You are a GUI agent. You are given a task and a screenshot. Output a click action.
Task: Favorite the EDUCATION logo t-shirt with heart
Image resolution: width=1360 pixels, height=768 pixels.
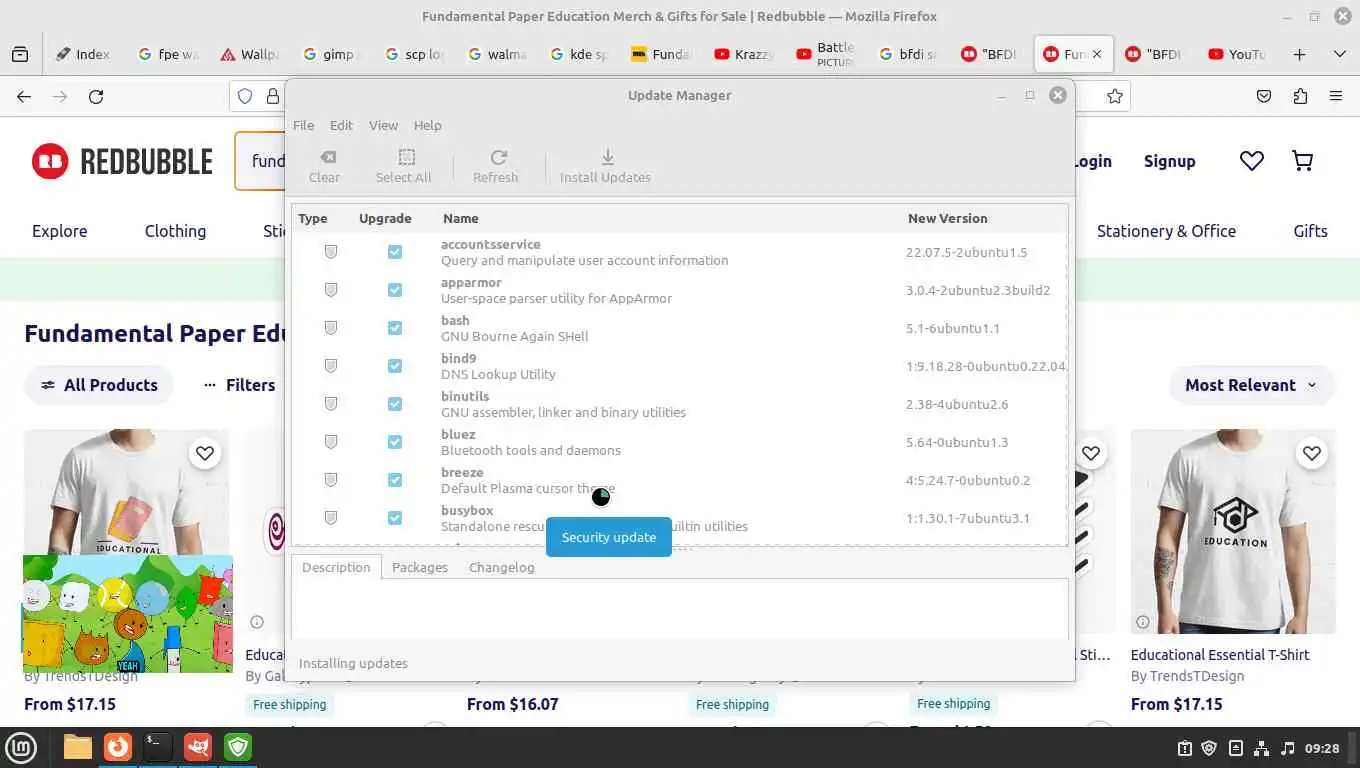[1312, 454]
